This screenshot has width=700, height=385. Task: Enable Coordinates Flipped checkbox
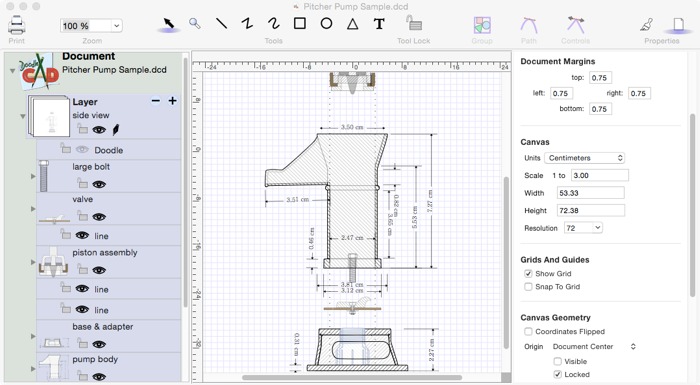coord(528,331)
